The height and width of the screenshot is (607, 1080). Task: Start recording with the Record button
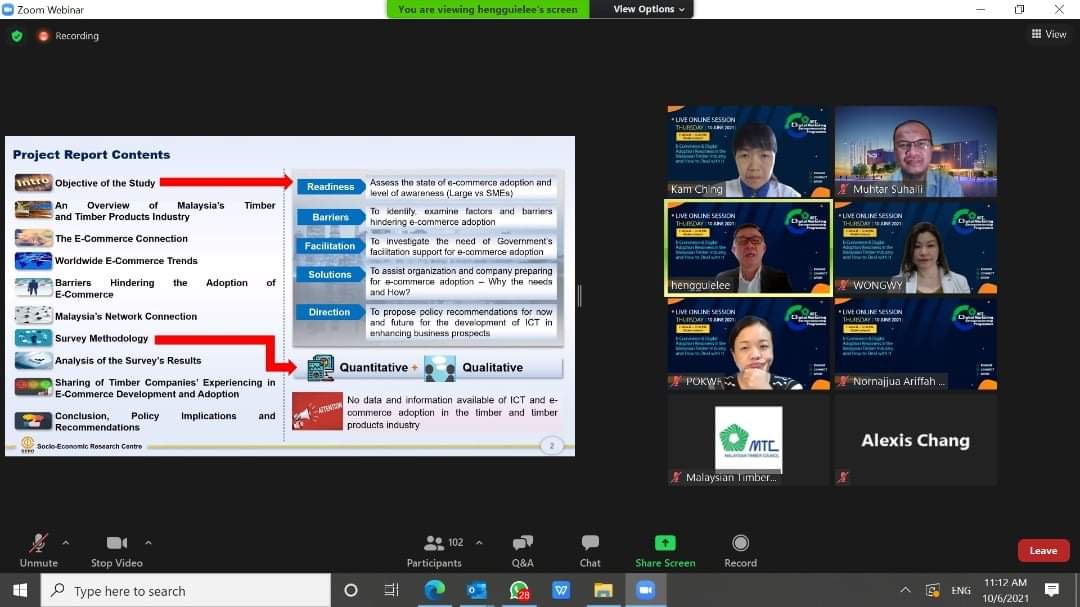click(740, 551)
